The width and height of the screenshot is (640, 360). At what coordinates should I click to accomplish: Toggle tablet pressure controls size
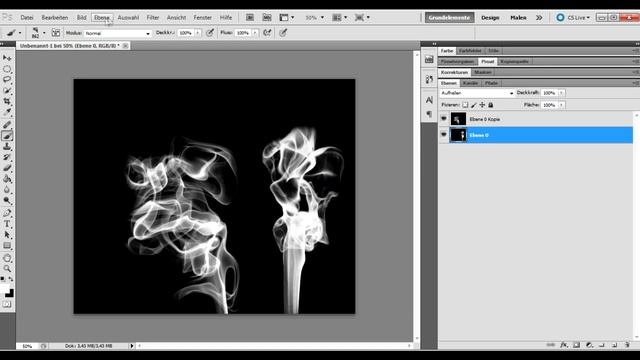point(283,33)
